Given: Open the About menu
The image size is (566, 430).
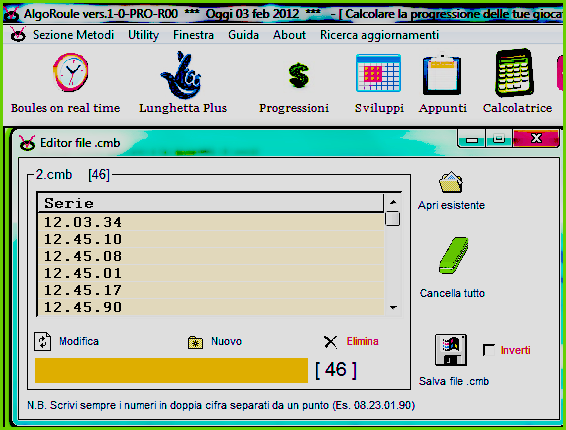Looking at the screenshot, I should (x=289, y=35).
